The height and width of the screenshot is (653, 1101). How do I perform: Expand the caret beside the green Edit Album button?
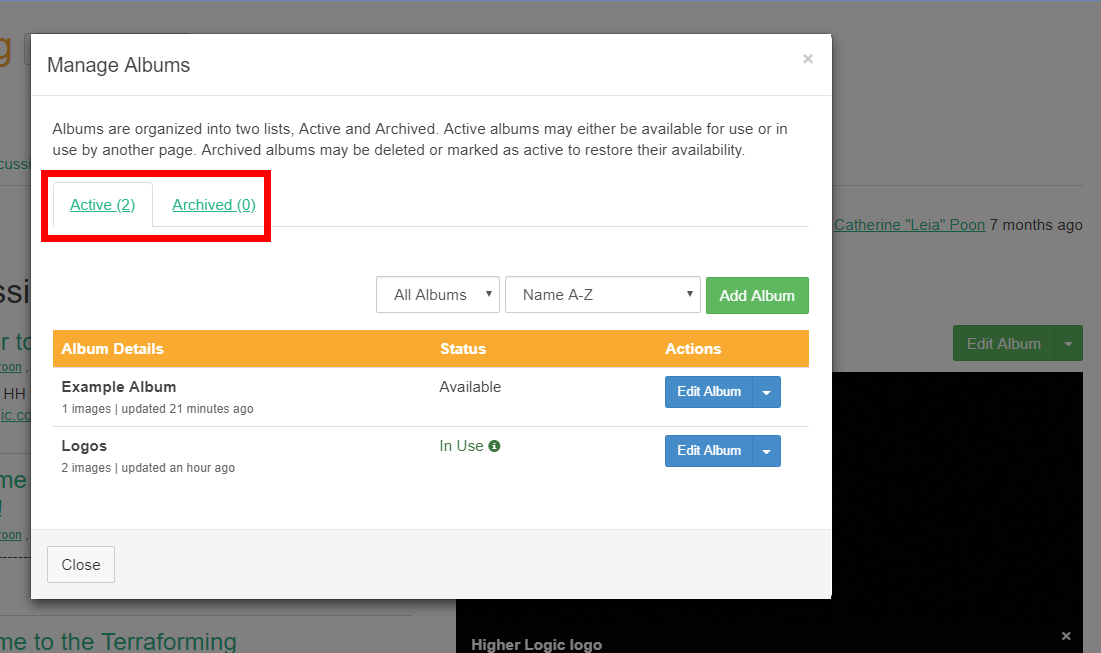pyautogui.click(x=1069, y=343)
